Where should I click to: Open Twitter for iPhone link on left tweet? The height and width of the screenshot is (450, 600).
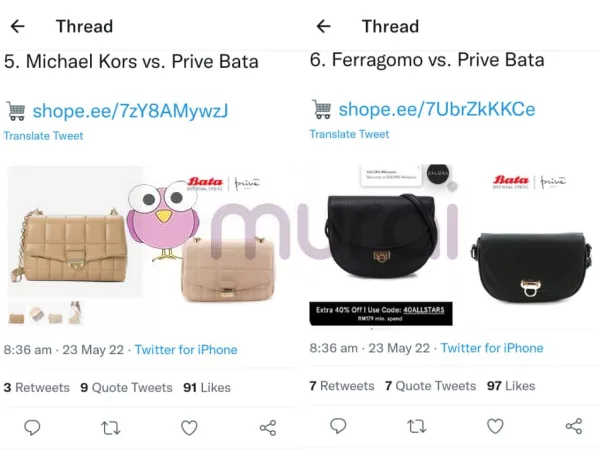(x=186, y=350)
